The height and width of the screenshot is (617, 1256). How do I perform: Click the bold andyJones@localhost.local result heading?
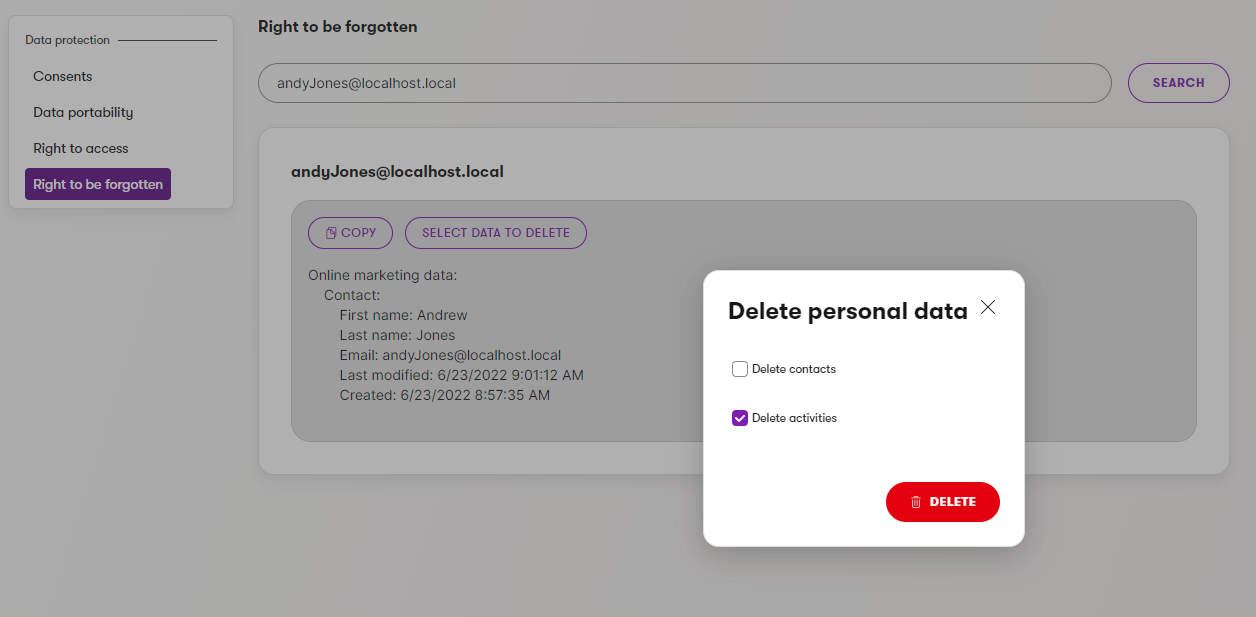pyautogui.click(x=397, y=172)
